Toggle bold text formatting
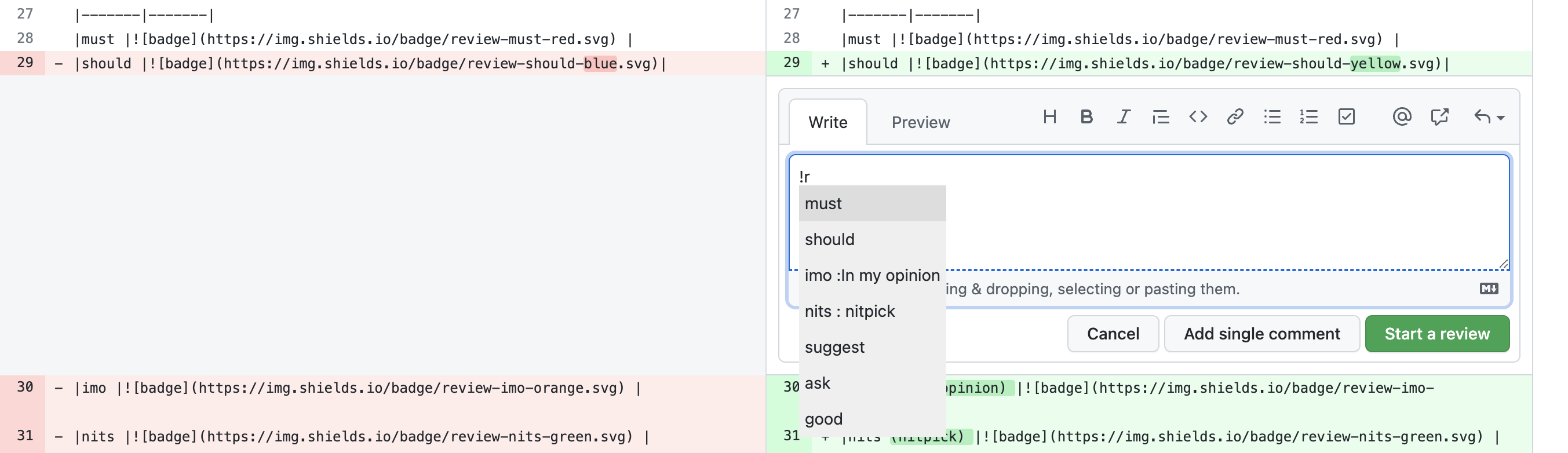This screenshot has height=453, width=1568. click(1086, 117)
